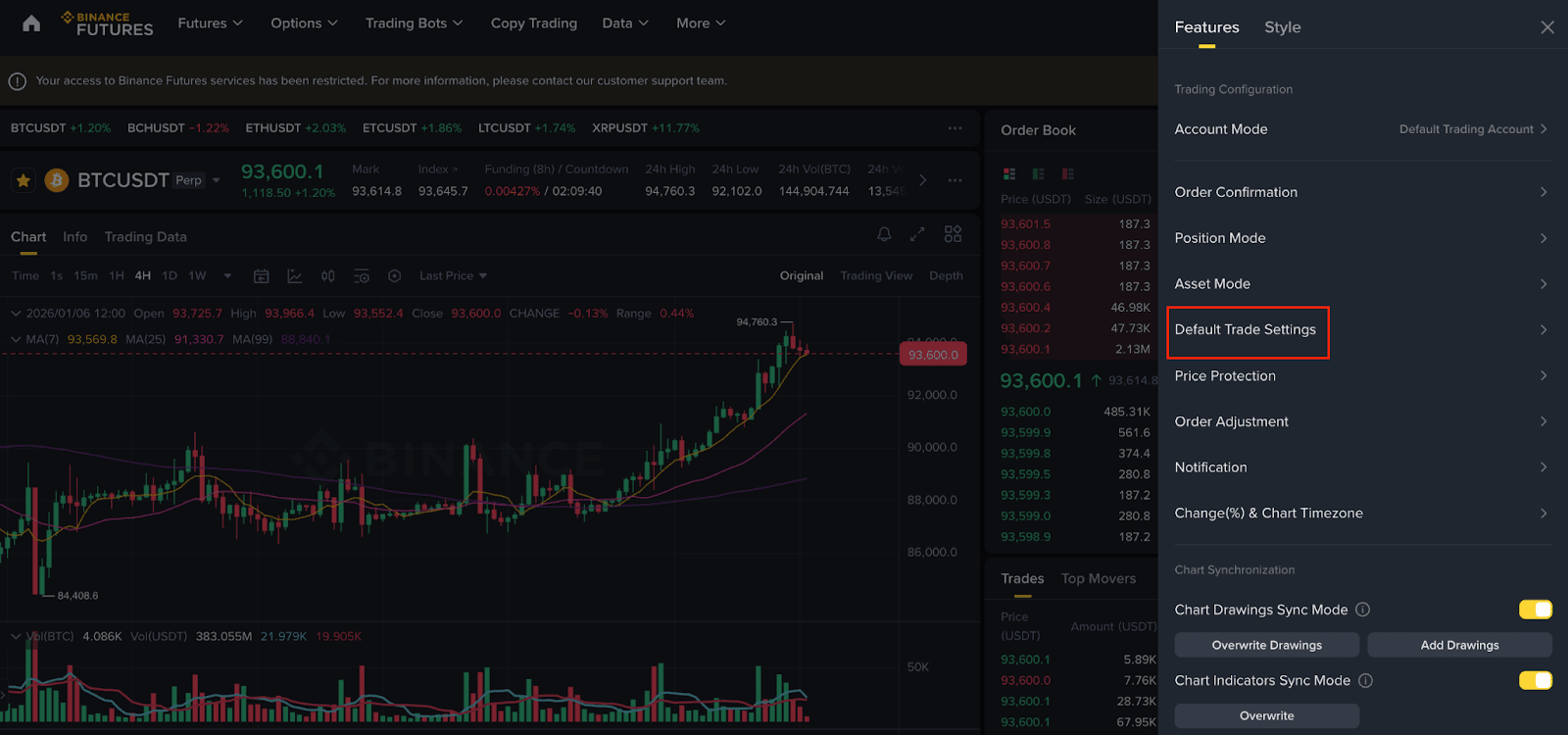Screen dimensions: 1568x735
Task: Click the Overwrite indicators button
Action: pyautogui.click(x=1267, y=715)
